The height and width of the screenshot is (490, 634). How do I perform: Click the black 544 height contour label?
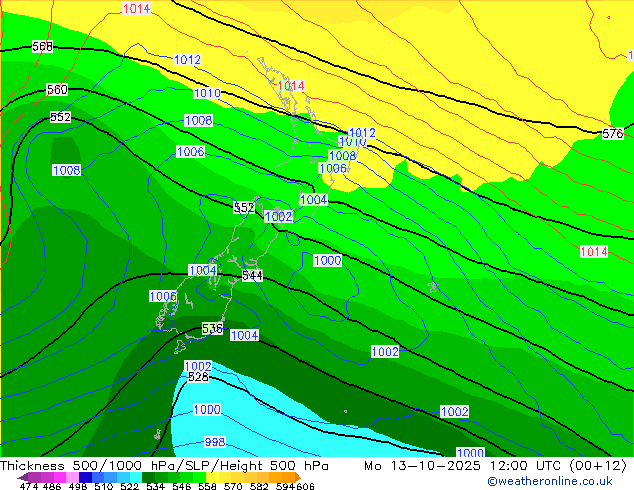pos(252,276)
